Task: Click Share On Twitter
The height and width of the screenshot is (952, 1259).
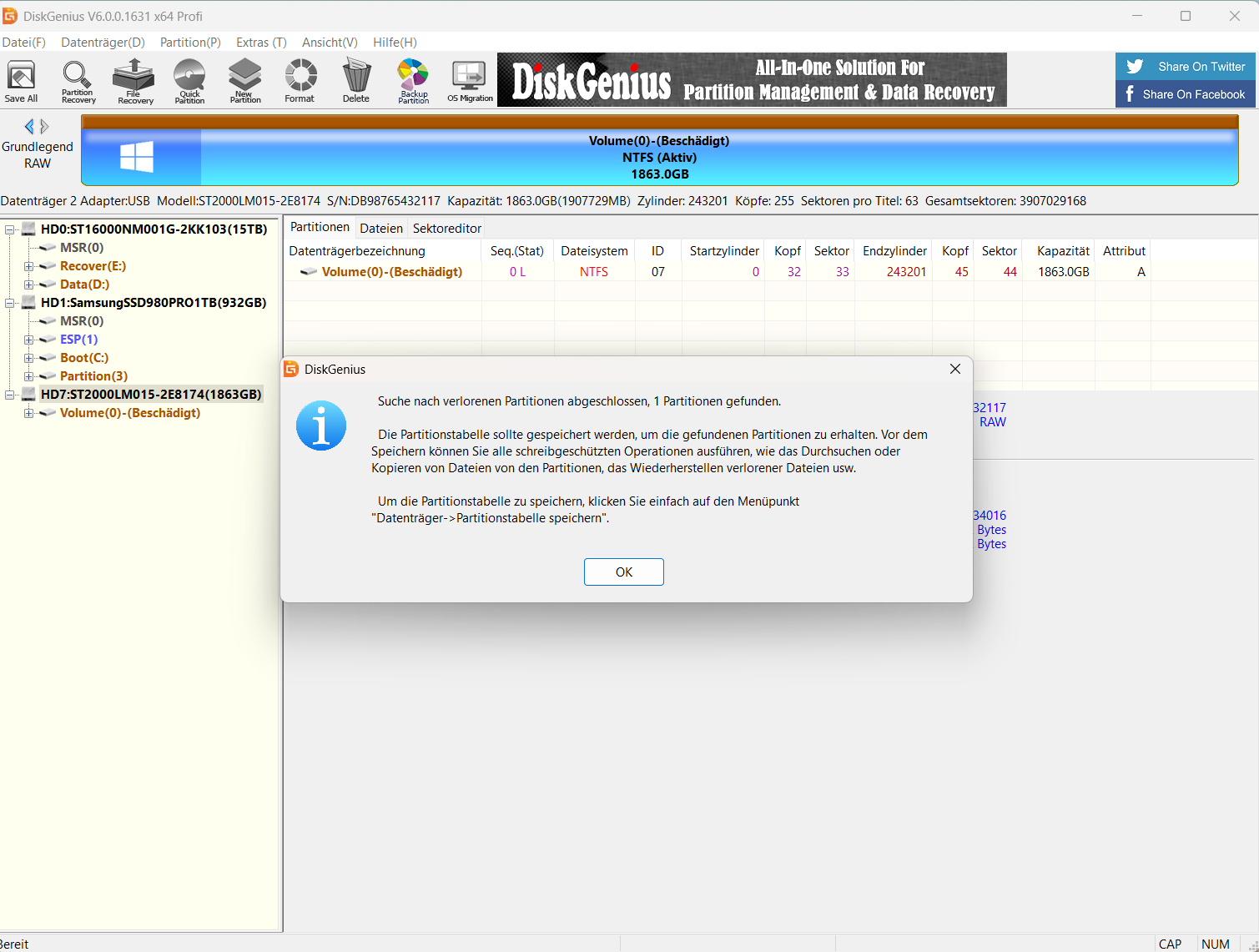Action: (x=1185, y=67)
